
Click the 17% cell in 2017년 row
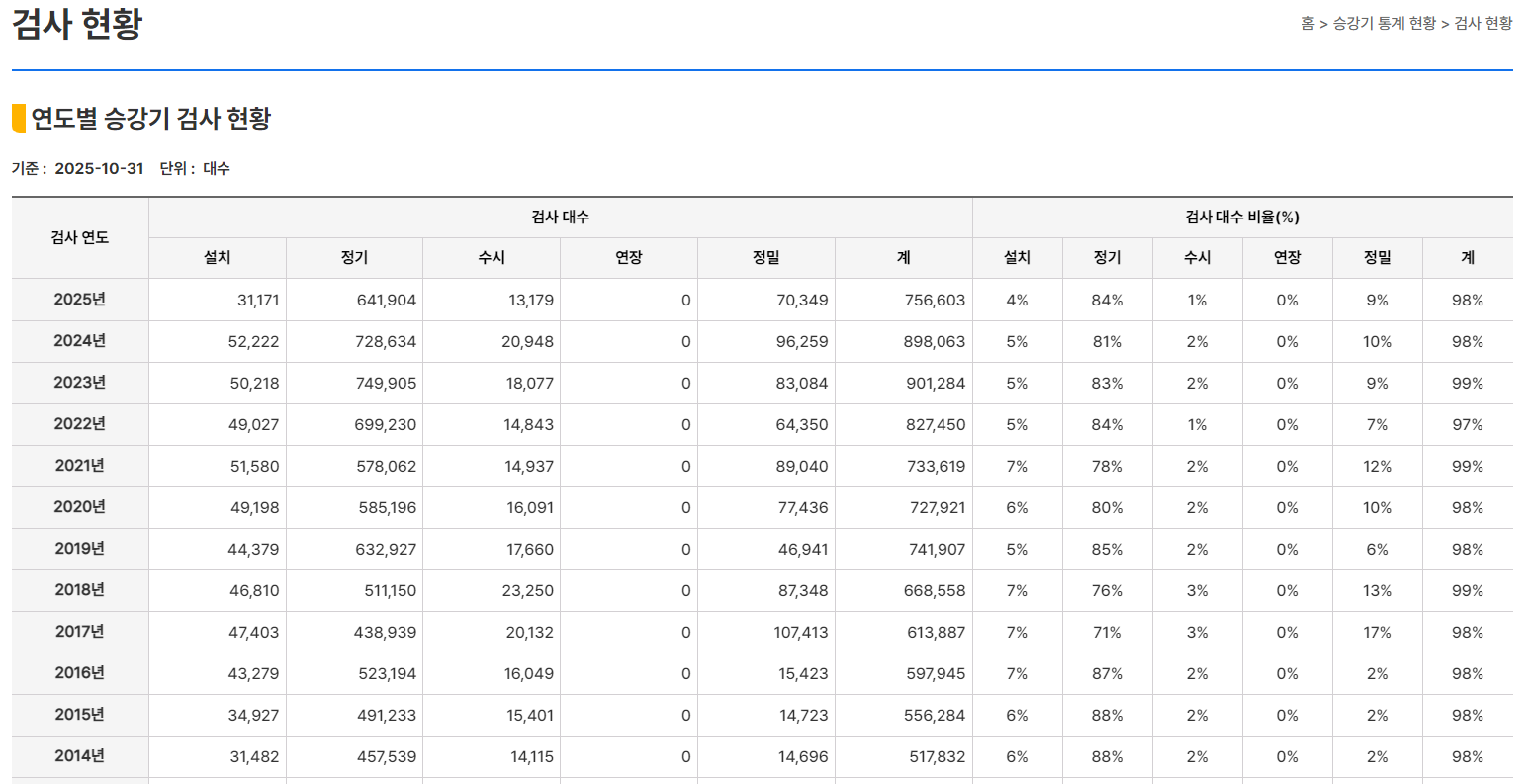1377,633
